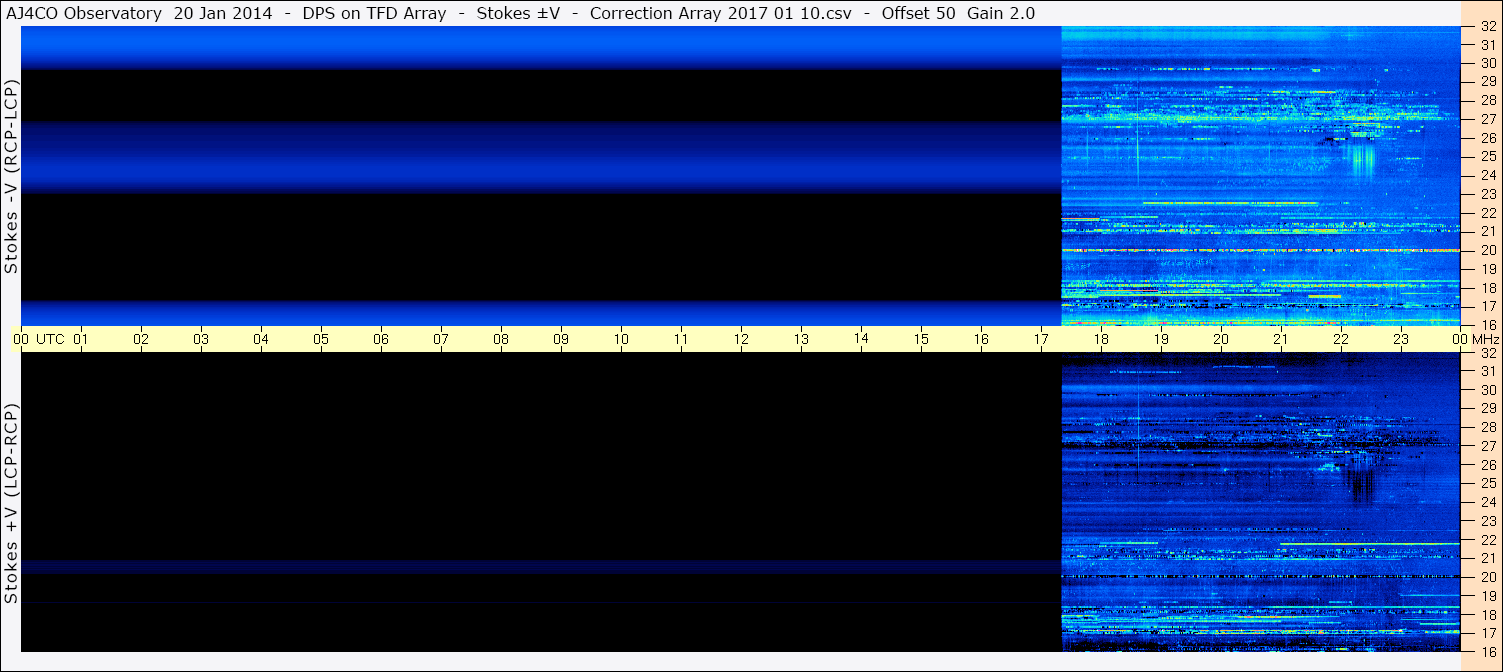Click the 07 hour tick on the time axis

click(441, 339)
